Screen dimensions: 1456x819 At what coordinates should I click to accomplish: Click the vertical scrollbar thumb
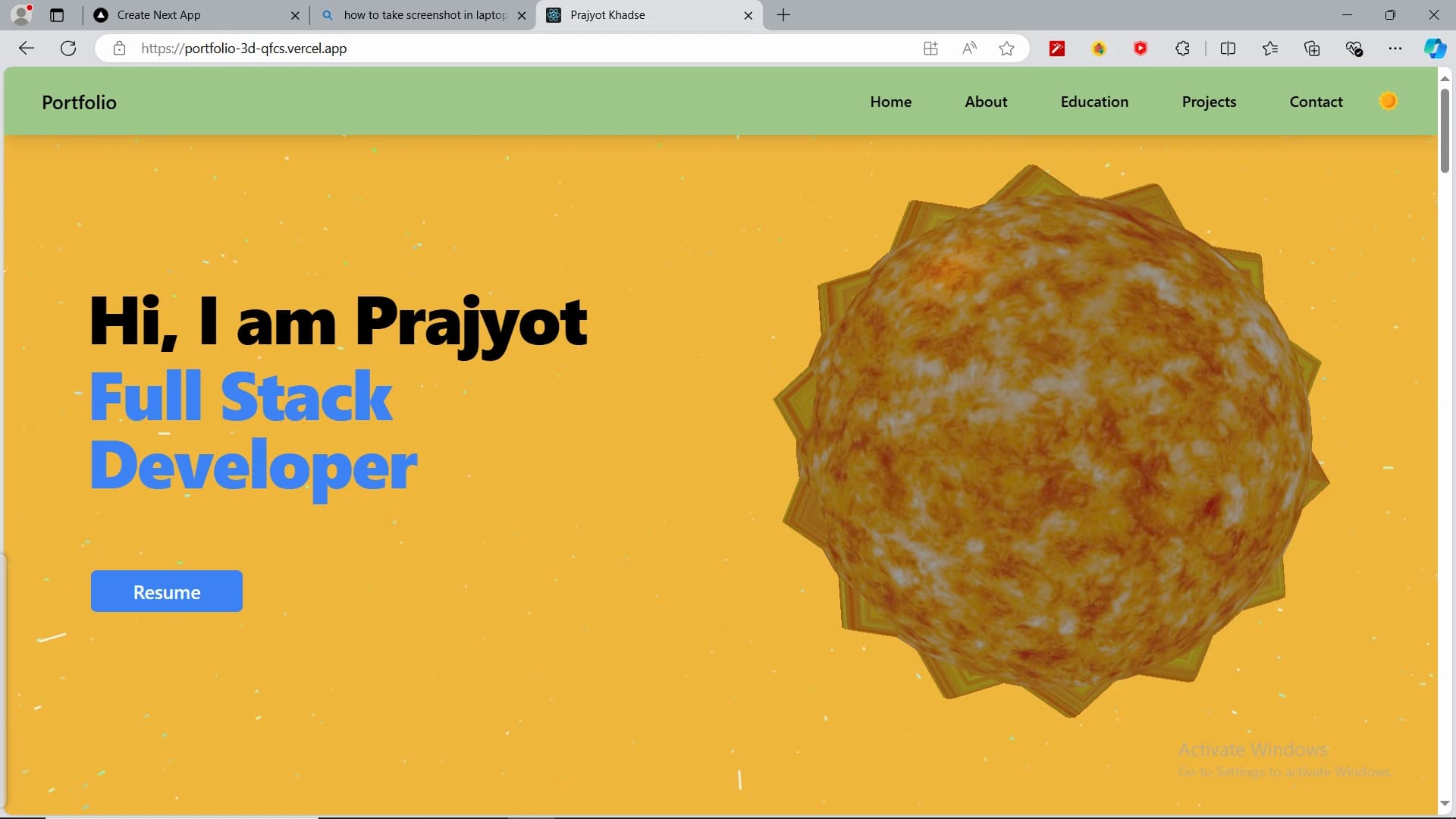click(1445, 130)
